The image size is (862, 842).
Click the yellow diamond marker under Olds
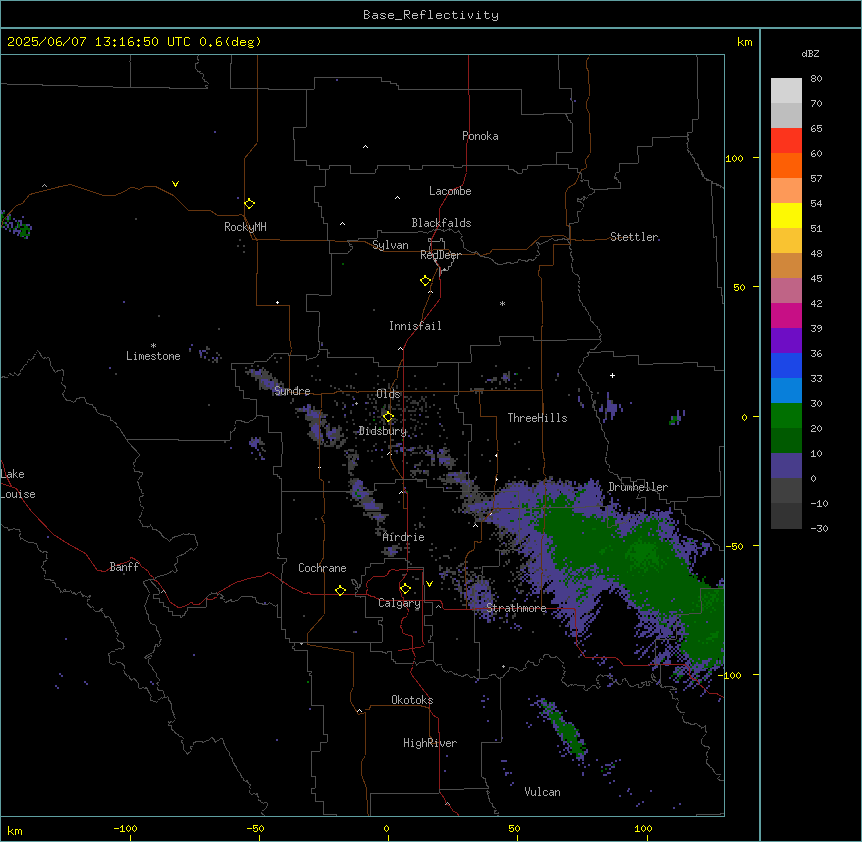388,417
